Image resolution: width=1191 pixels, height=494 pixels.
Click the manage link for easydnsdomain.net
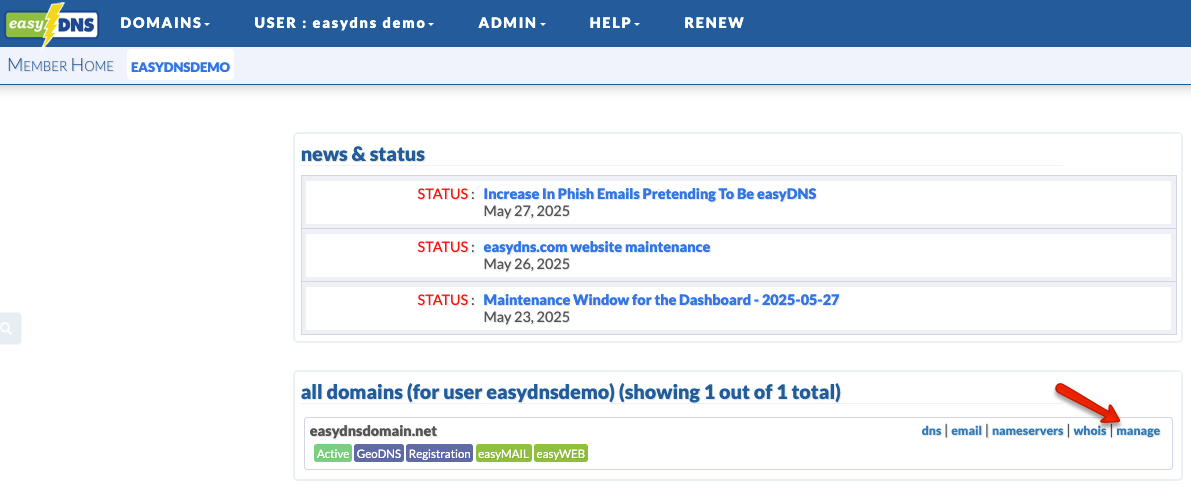click(1138, 431)
